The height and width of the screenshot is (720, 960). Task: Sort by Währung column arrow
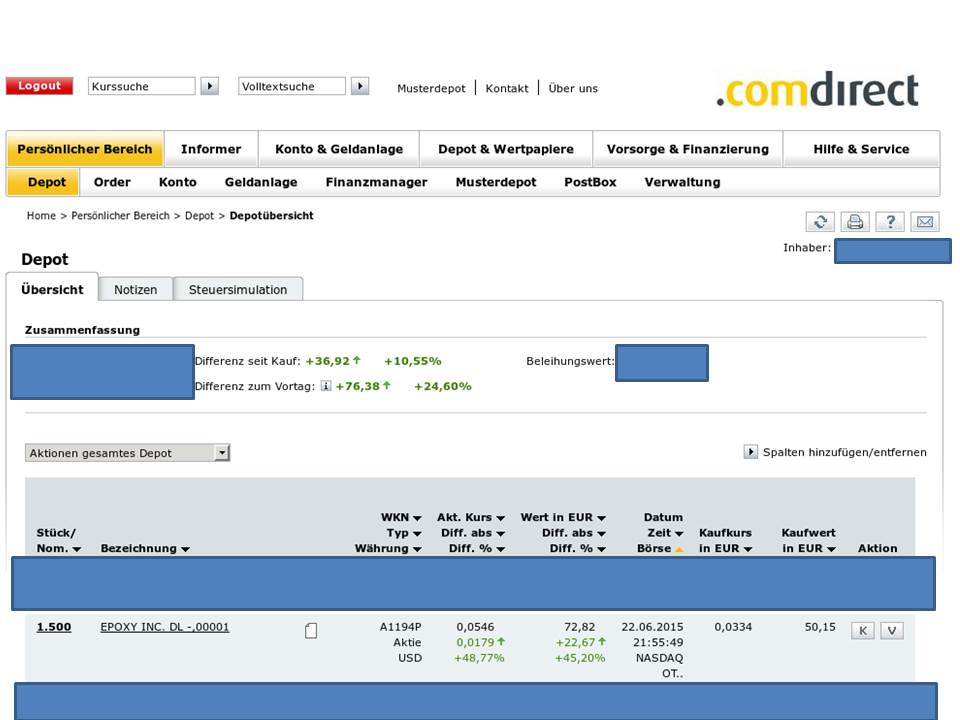tap(417, 549)
